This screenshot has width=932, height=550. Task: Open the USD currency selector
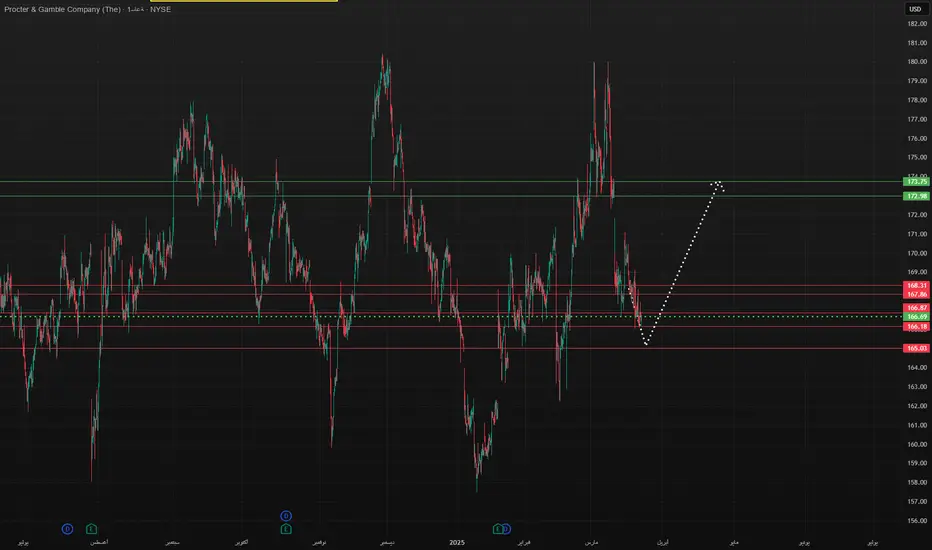[x=915, y=9]
